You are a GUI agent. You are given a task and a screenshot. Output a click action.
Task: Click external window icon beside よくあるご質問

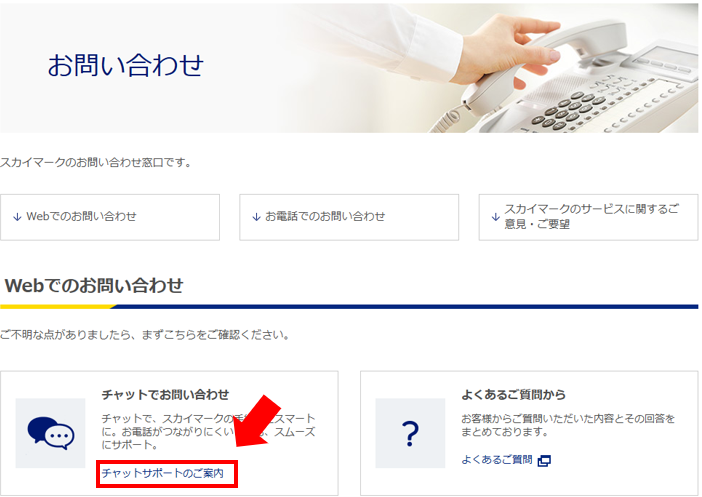coord(544,461)
